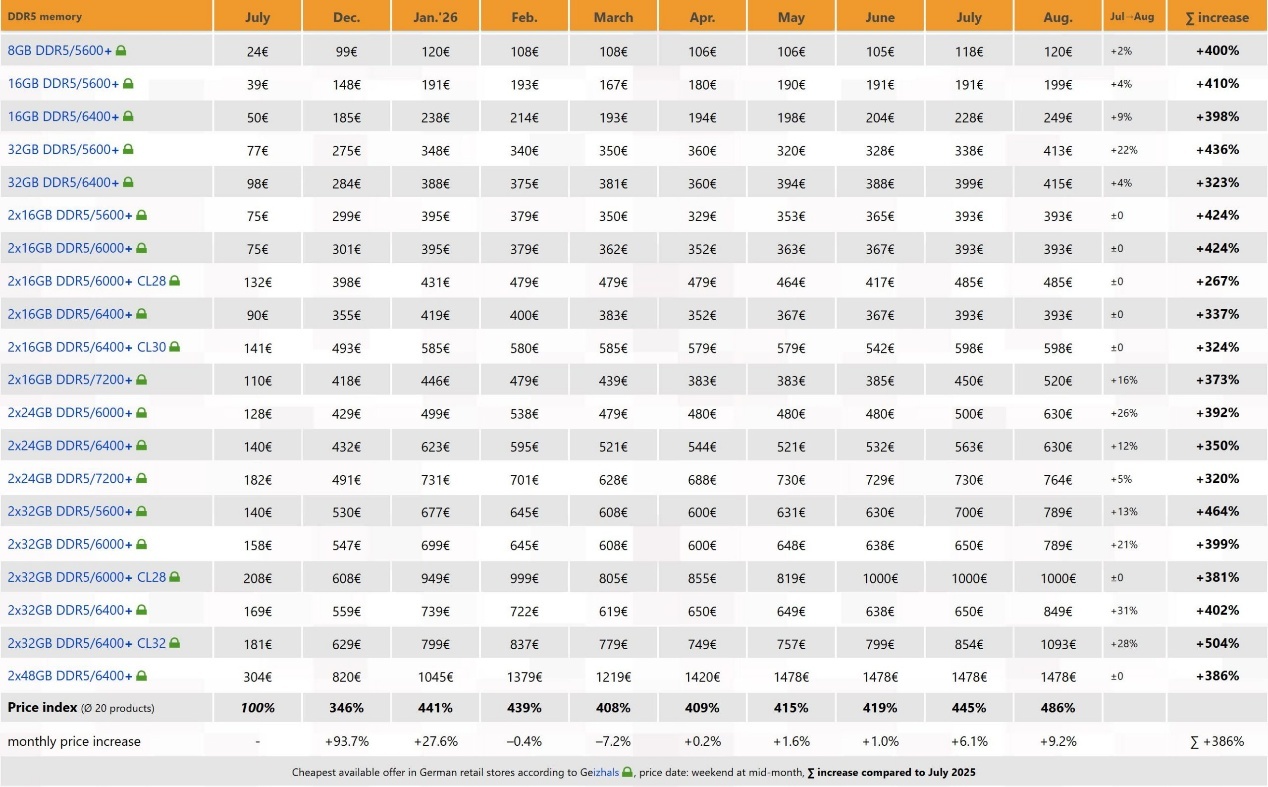Click lock icon next to 2x24GB DDR5/7200+

141,478
